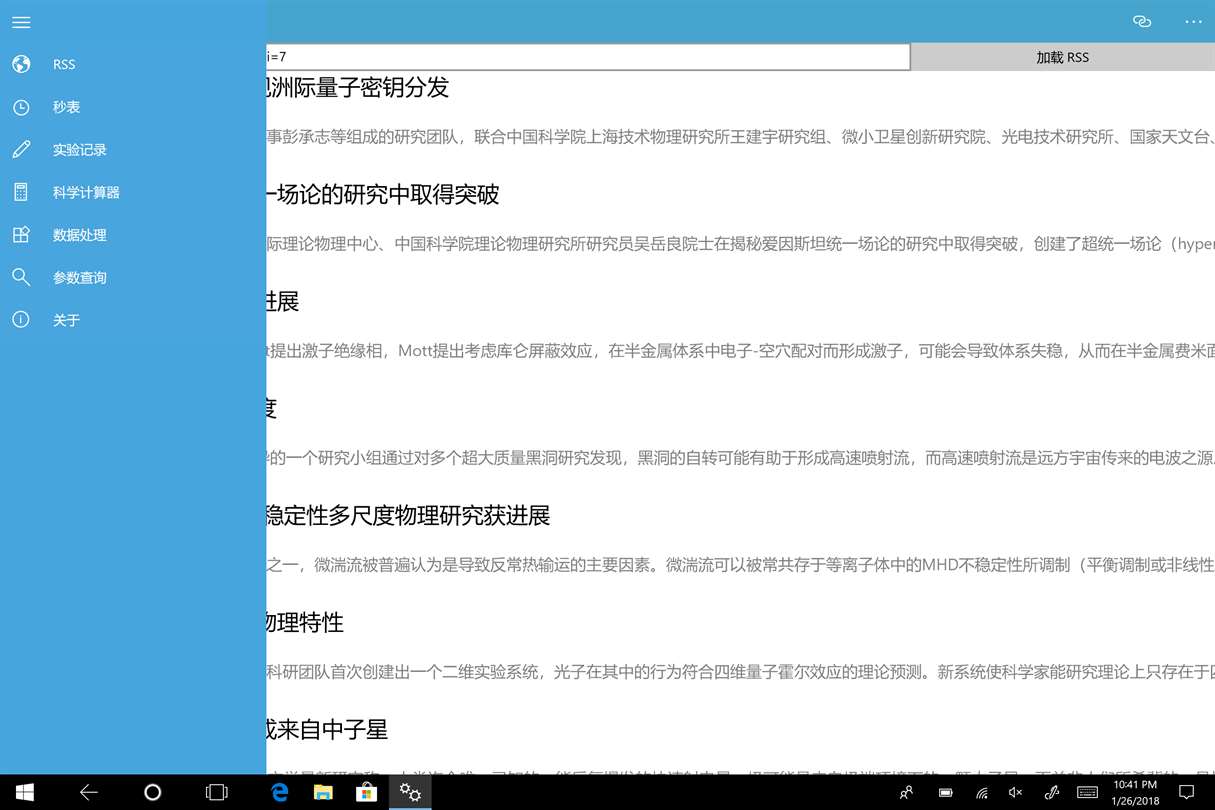Screen dimensions: 1215x810
Task: Click summary mentioning MHD不稳定性
Action: pyautogui.click(x=740, y=565)
